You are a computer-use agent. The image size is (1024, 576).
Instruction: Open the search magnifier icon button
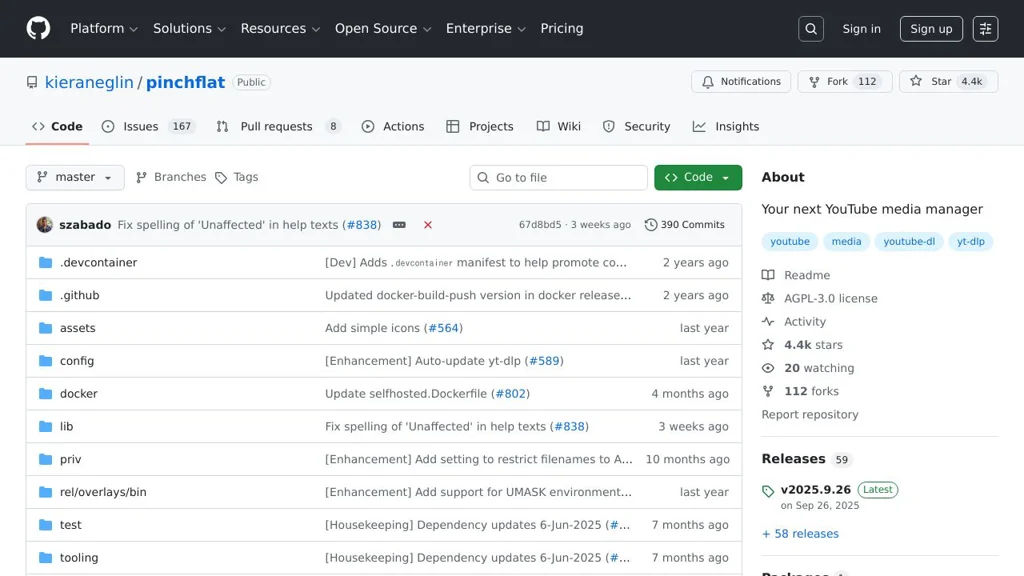(x=811, y=29)
